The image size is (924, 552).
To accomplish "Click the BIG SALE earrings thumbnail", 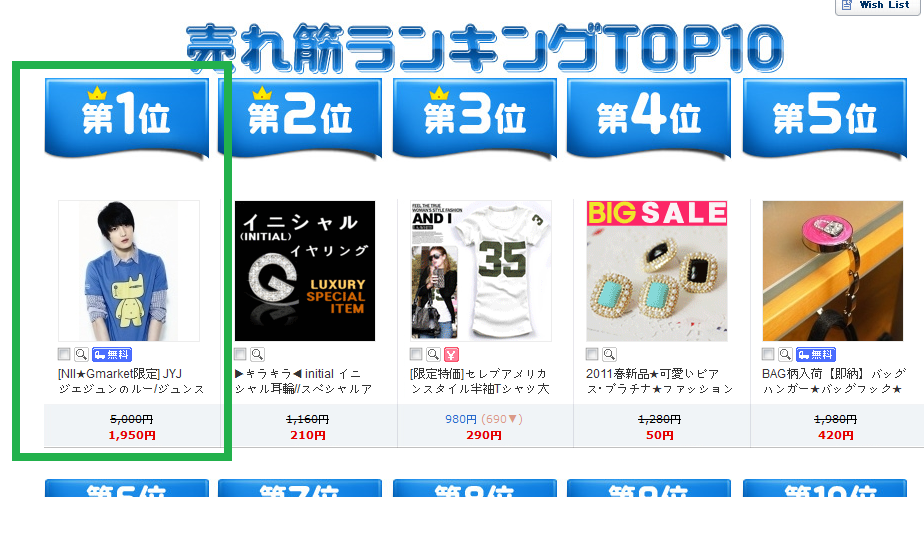I will [x=656, y=270].
